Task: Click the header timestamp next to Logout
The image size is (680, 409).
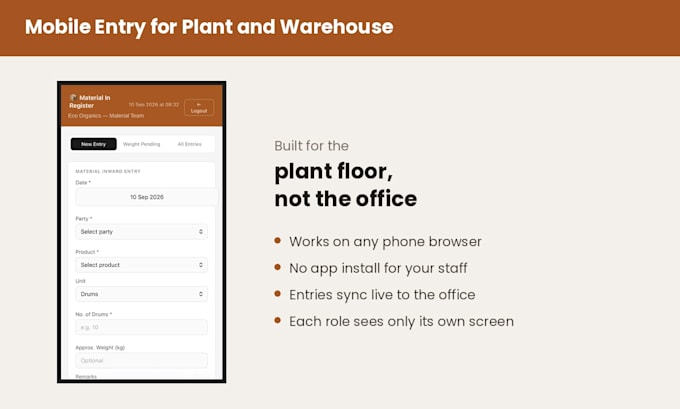Action: pos(154,105)
